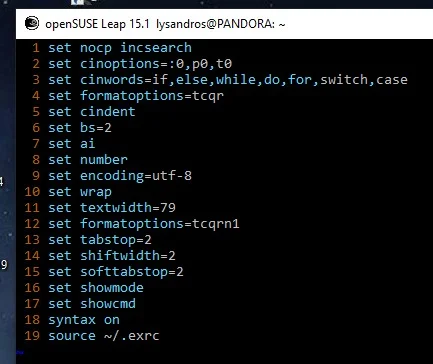The image size is (433, 364).
Task: Click 'syntax on' at line 18
Action: click(84, 320)
